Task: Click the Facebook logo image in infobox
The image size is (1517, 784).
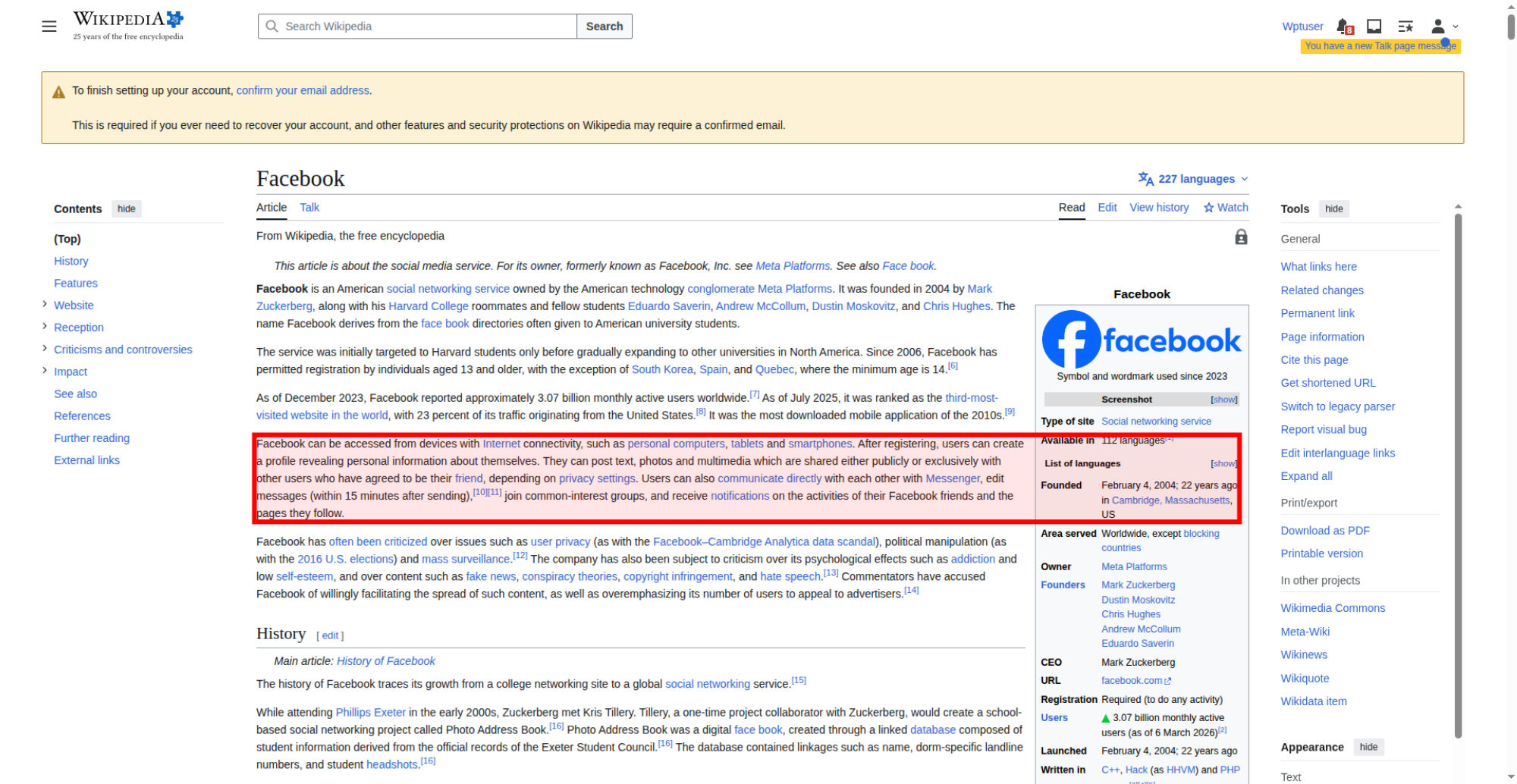Action: tap(1142, 340)
